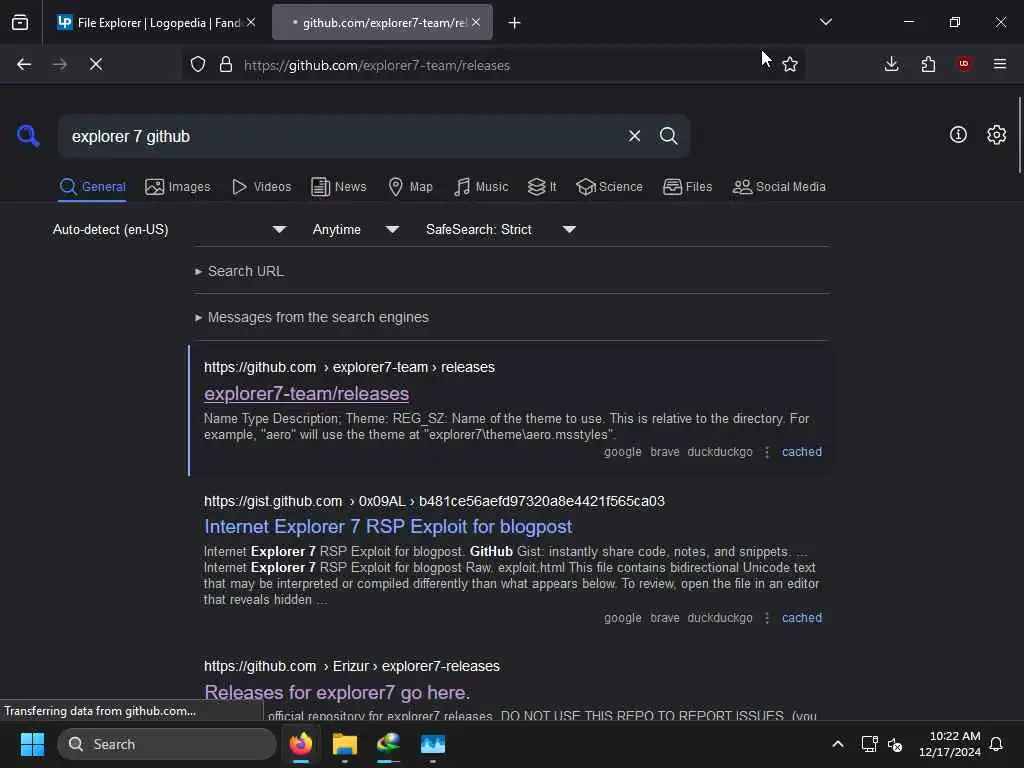This screenshot has width=1024, height=768.
Task: Click Firefox icon in the taskbar
Action: 301,744
